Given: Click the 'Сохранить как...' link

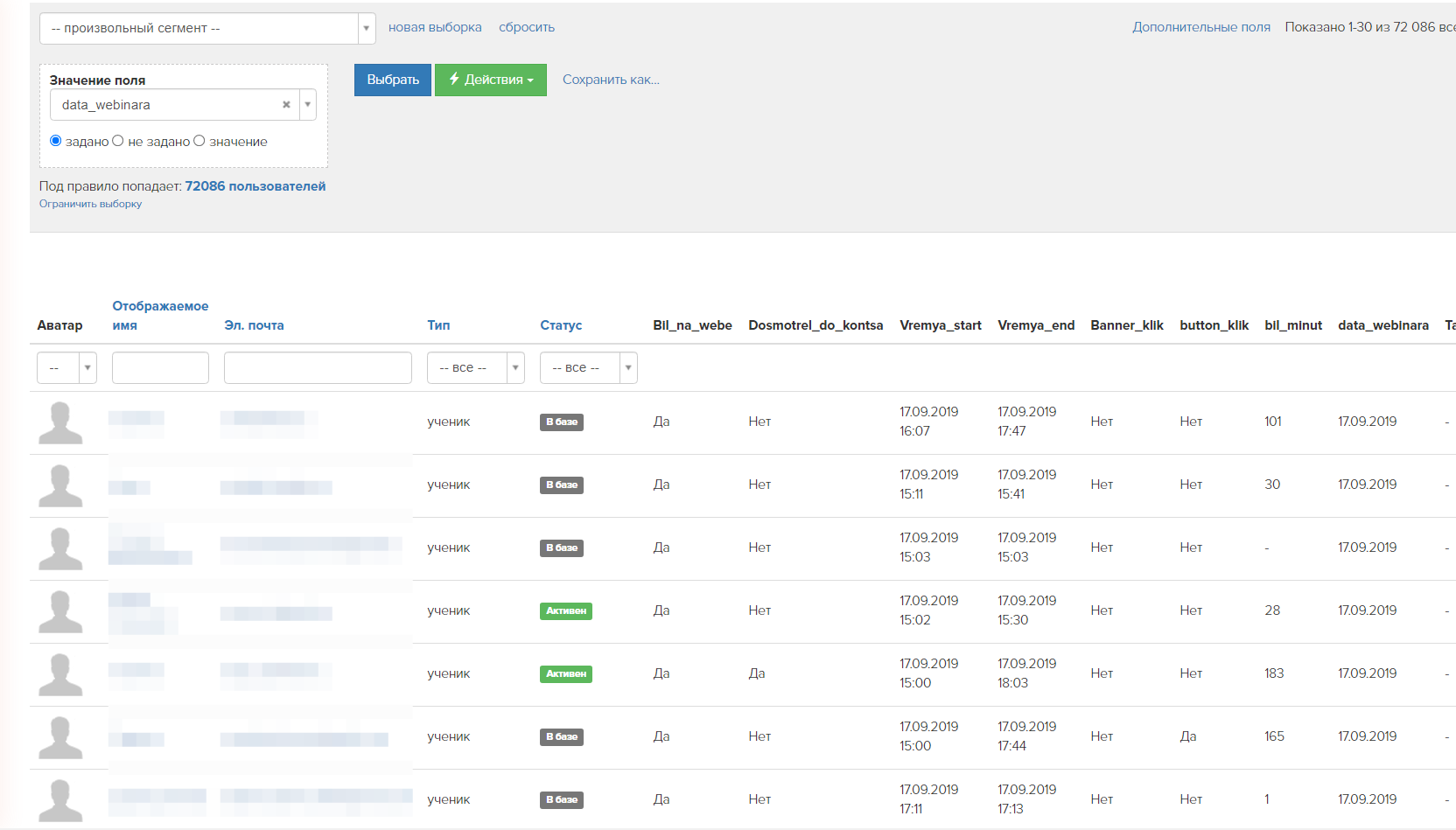Looking at the screenshot, I should pos(611,80).
